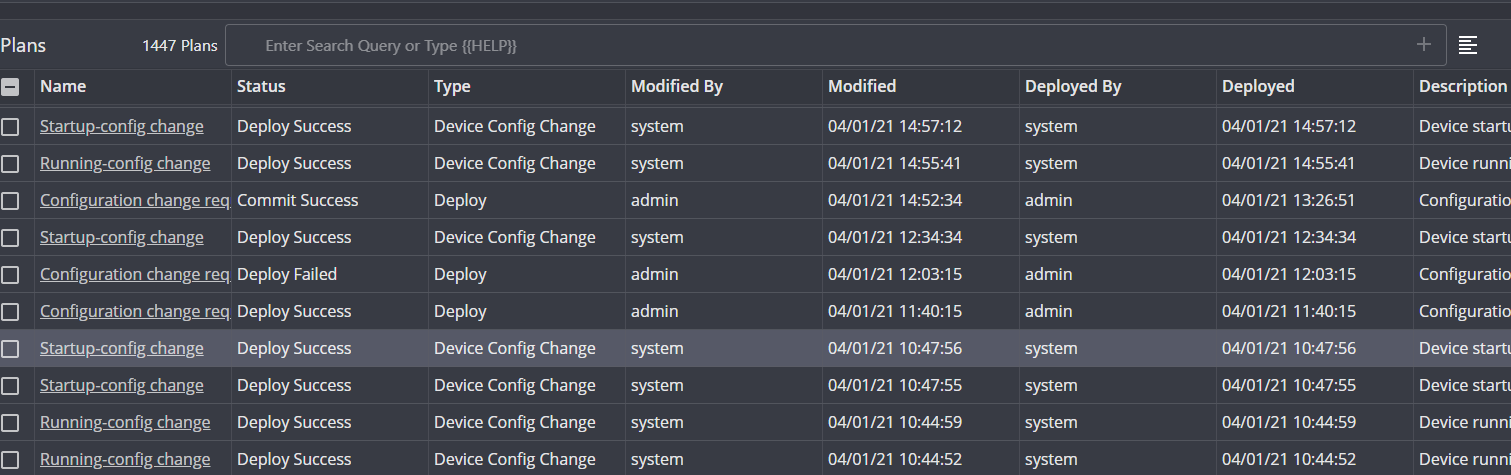
Task: Open the Configuration change request with Commit Success
Action: click(135, 201)
